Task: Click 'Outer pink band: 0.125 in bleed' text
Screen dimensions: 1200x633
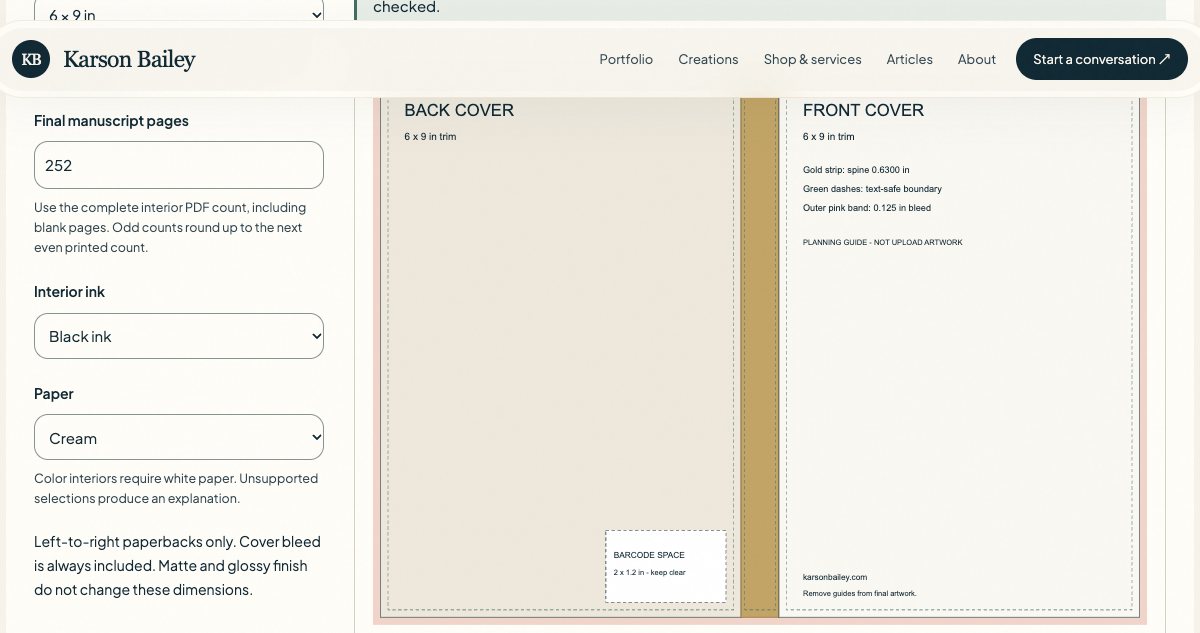Action: pos(867,208)
